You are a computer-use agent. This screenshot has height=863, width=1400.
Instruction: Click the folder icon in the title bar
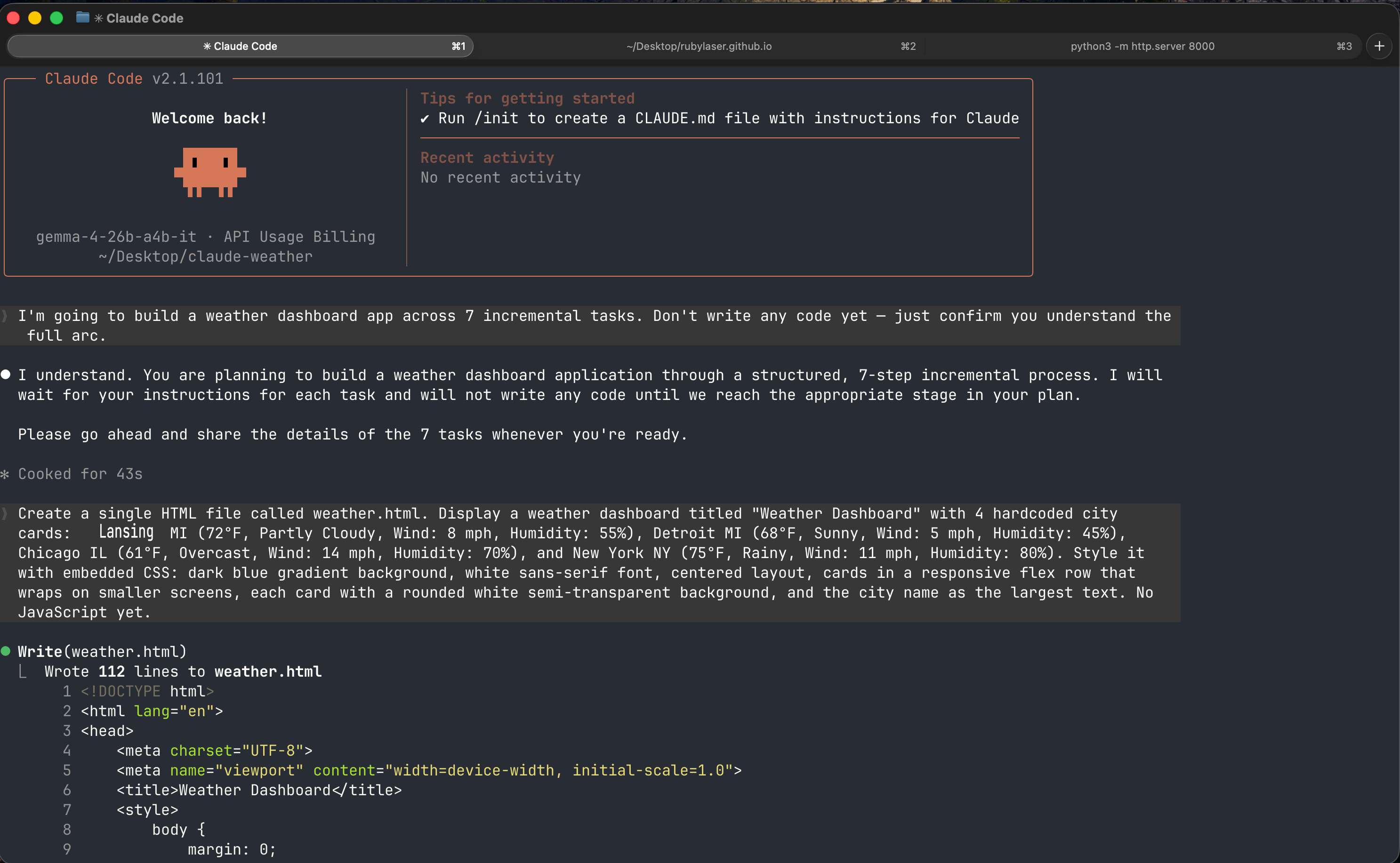pos(82,18)
